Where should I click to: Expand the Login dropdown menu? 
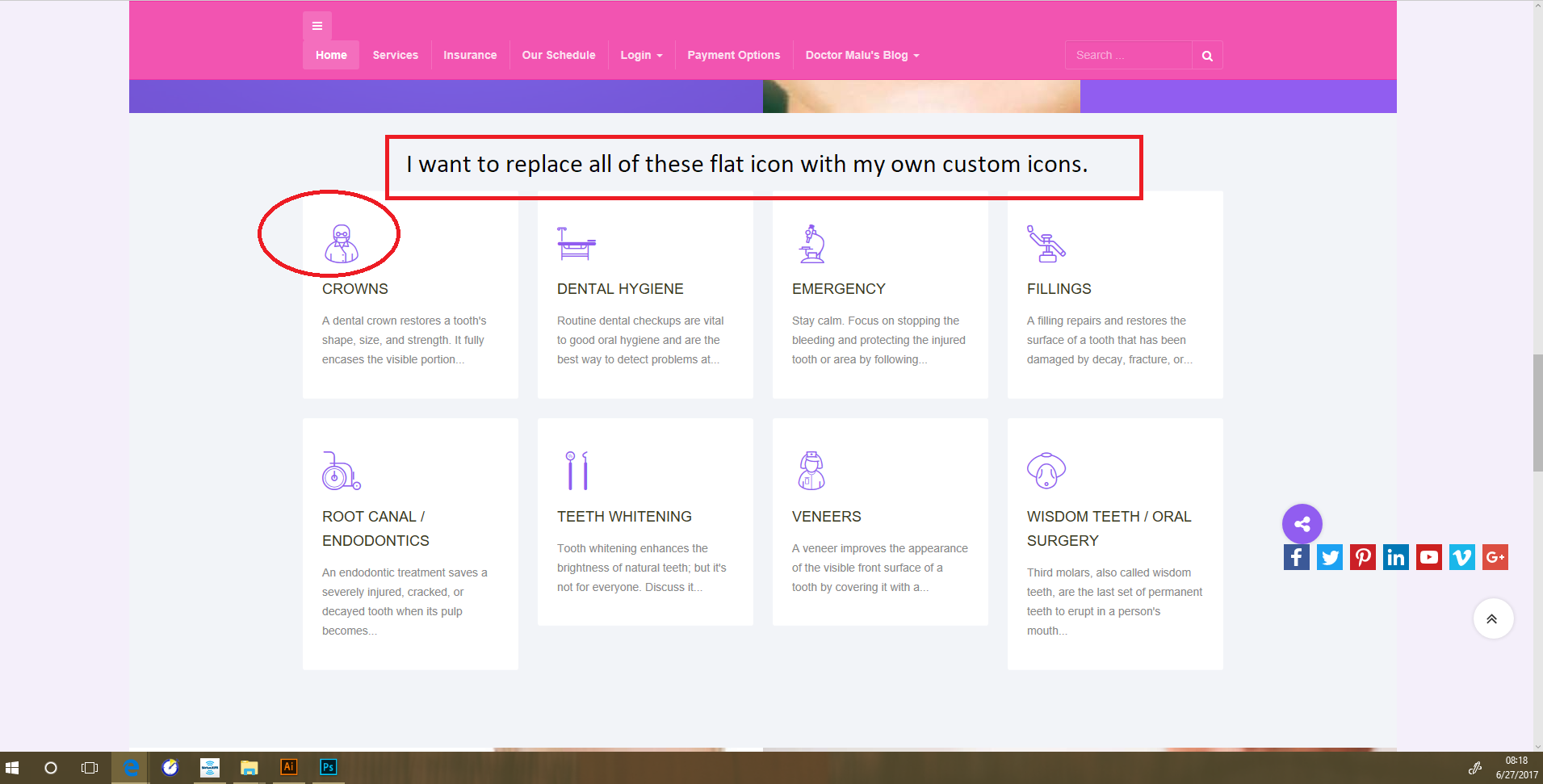[x=641, y=56]
